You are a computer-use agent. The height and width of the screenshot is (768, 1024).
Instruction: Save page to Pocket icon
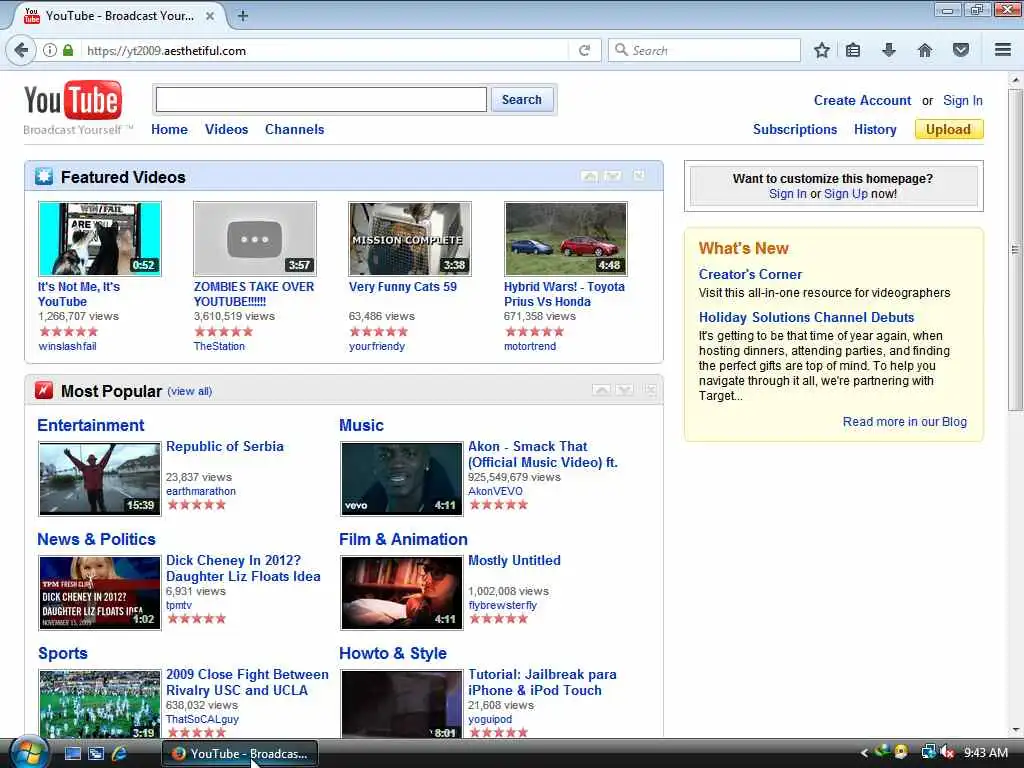coord(961,50)
